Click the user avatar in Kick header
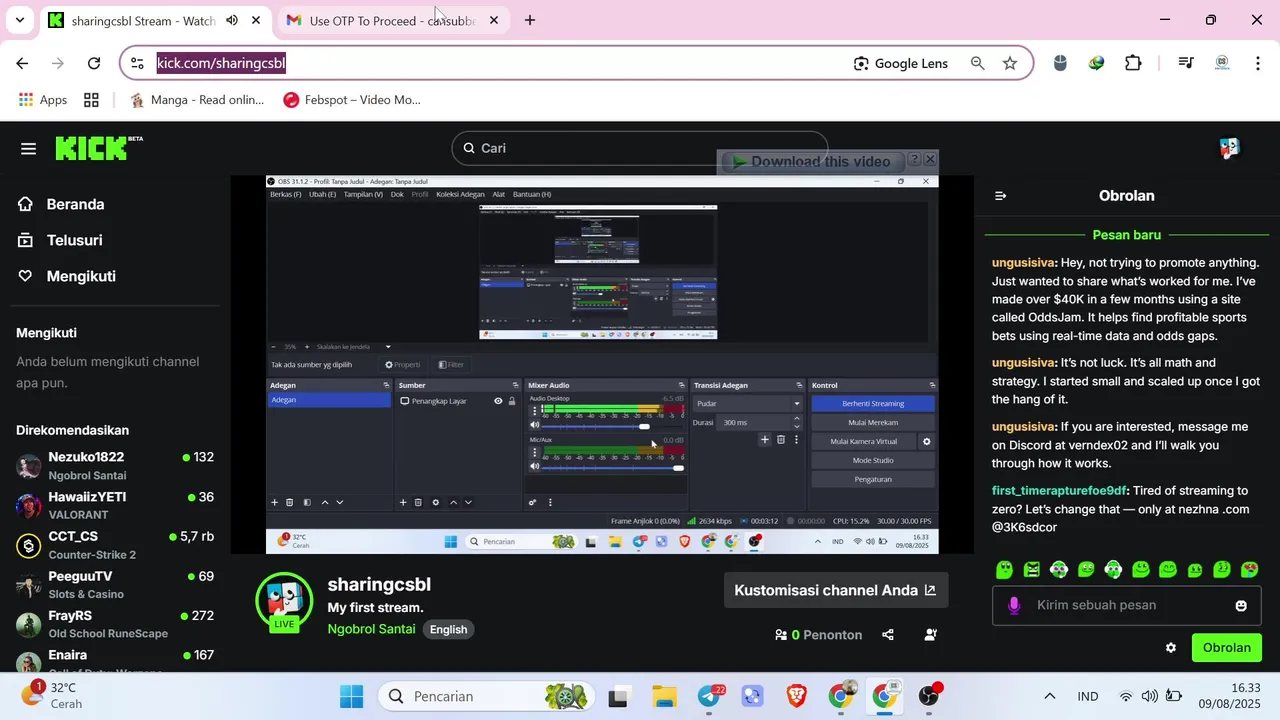This screenshot has height=720, width=1280. click(1230, 148)
